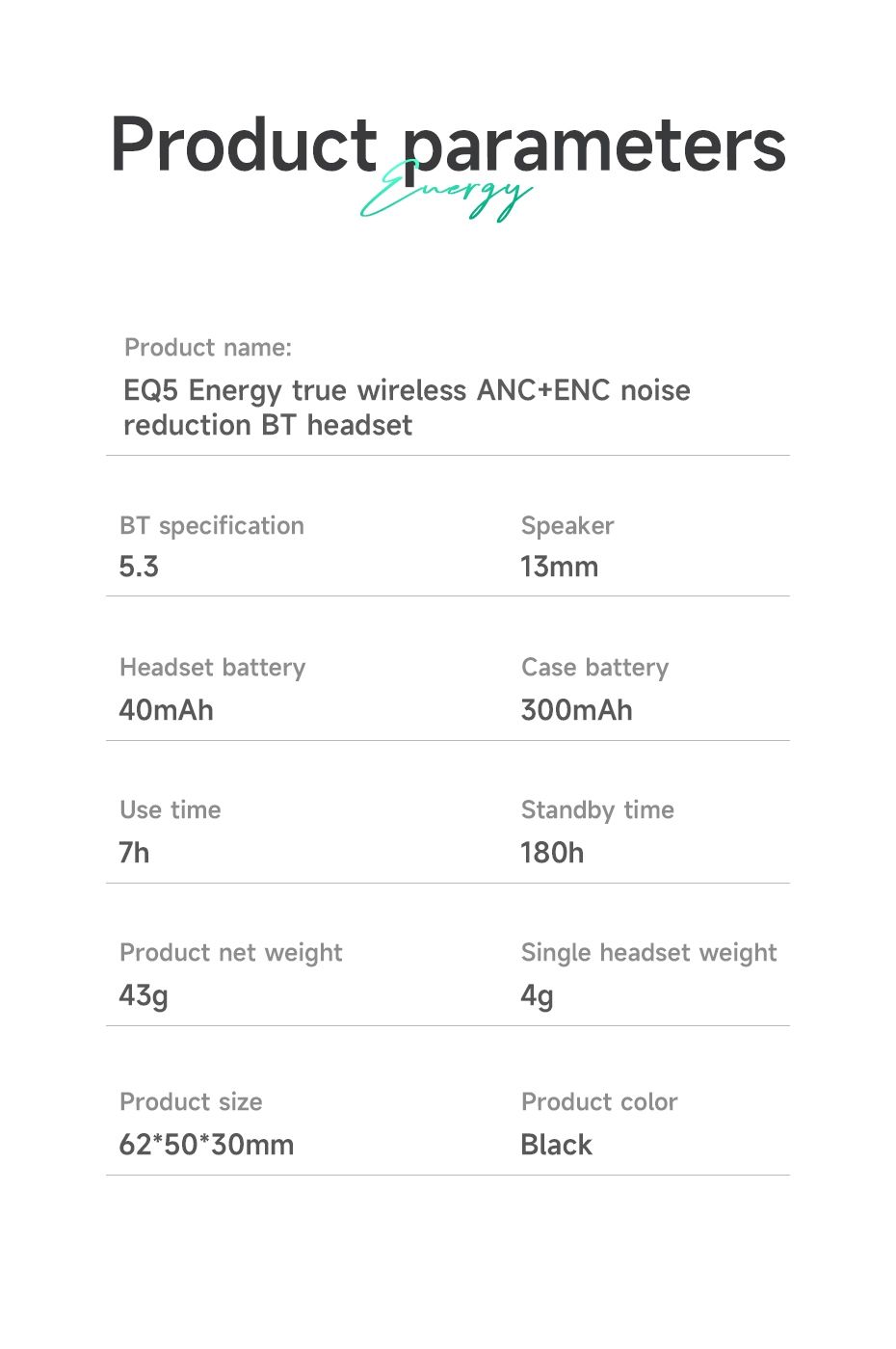Click the green Energy script logo
The height and width of the screenshot is (1349, 896).
446,195
